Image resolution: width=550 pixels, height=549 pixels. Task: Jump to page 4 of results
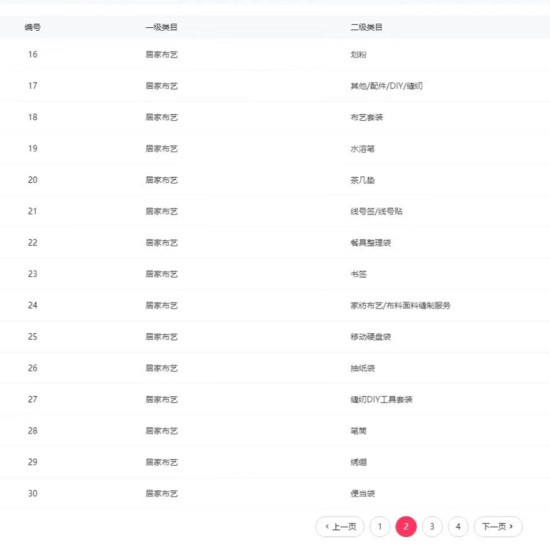[x=458, y=526]
